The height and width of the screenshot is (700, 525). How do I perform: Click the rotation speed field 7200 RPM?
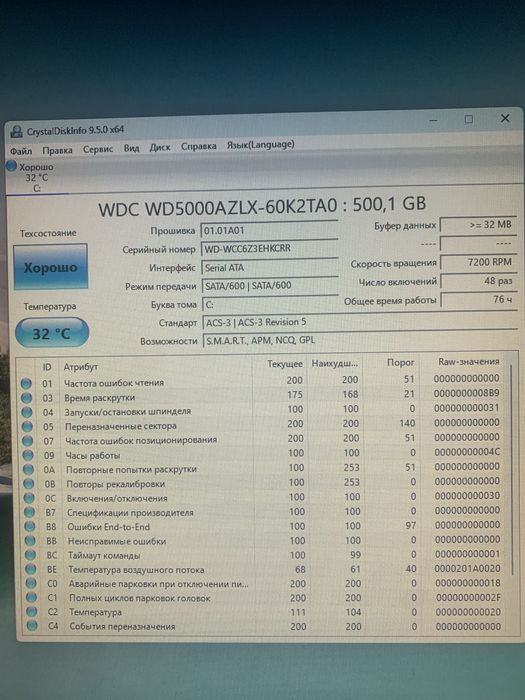click(x=478, y=262)
